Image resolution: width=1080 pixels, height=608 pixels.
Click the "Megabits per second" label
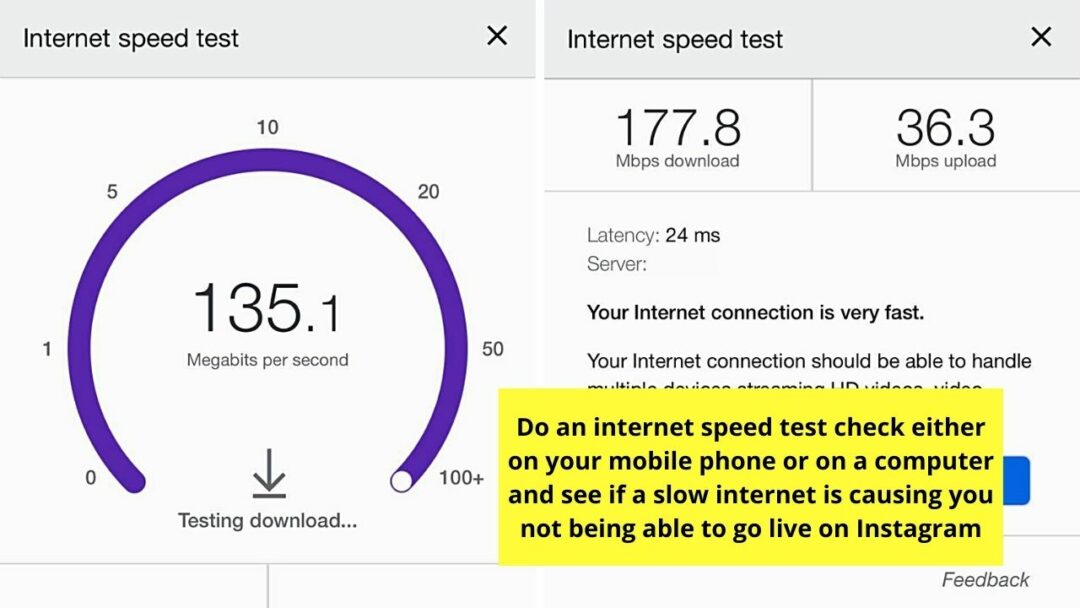click(267, 360)
